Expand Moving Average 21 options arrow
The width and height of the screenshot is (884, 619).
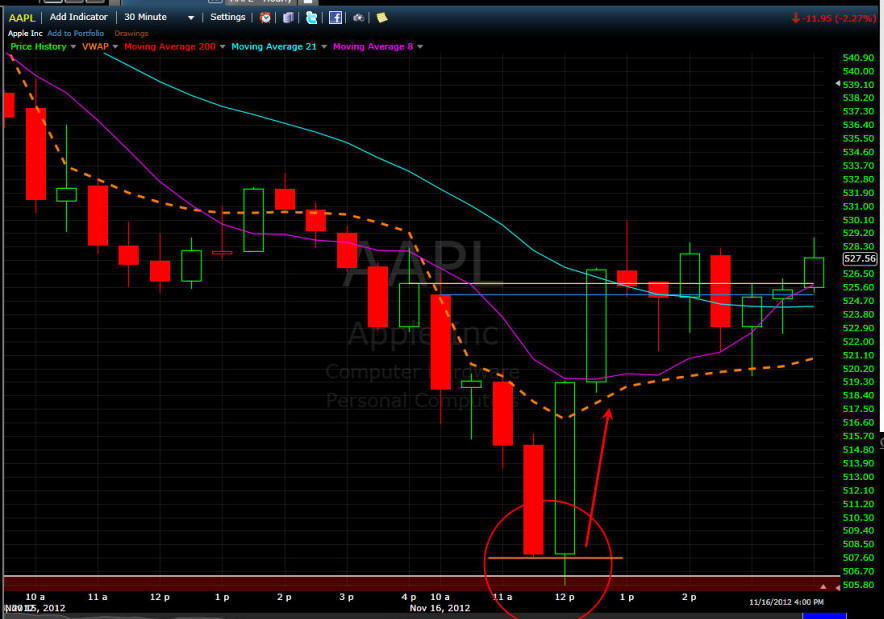point(324,47)
